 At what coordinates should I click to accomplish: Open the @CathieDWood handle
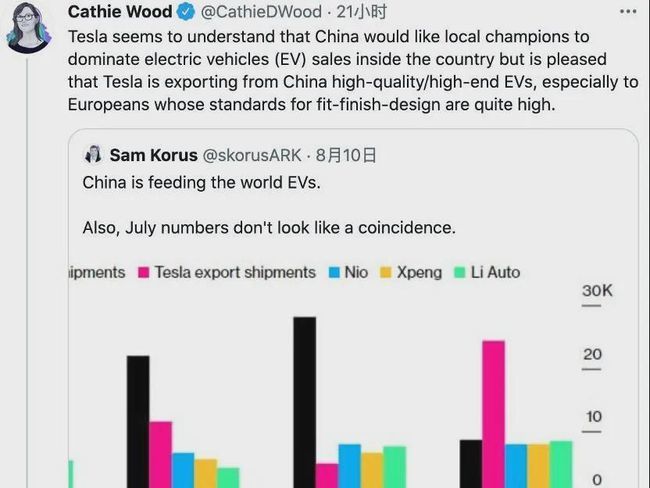[x=260, y=12]
